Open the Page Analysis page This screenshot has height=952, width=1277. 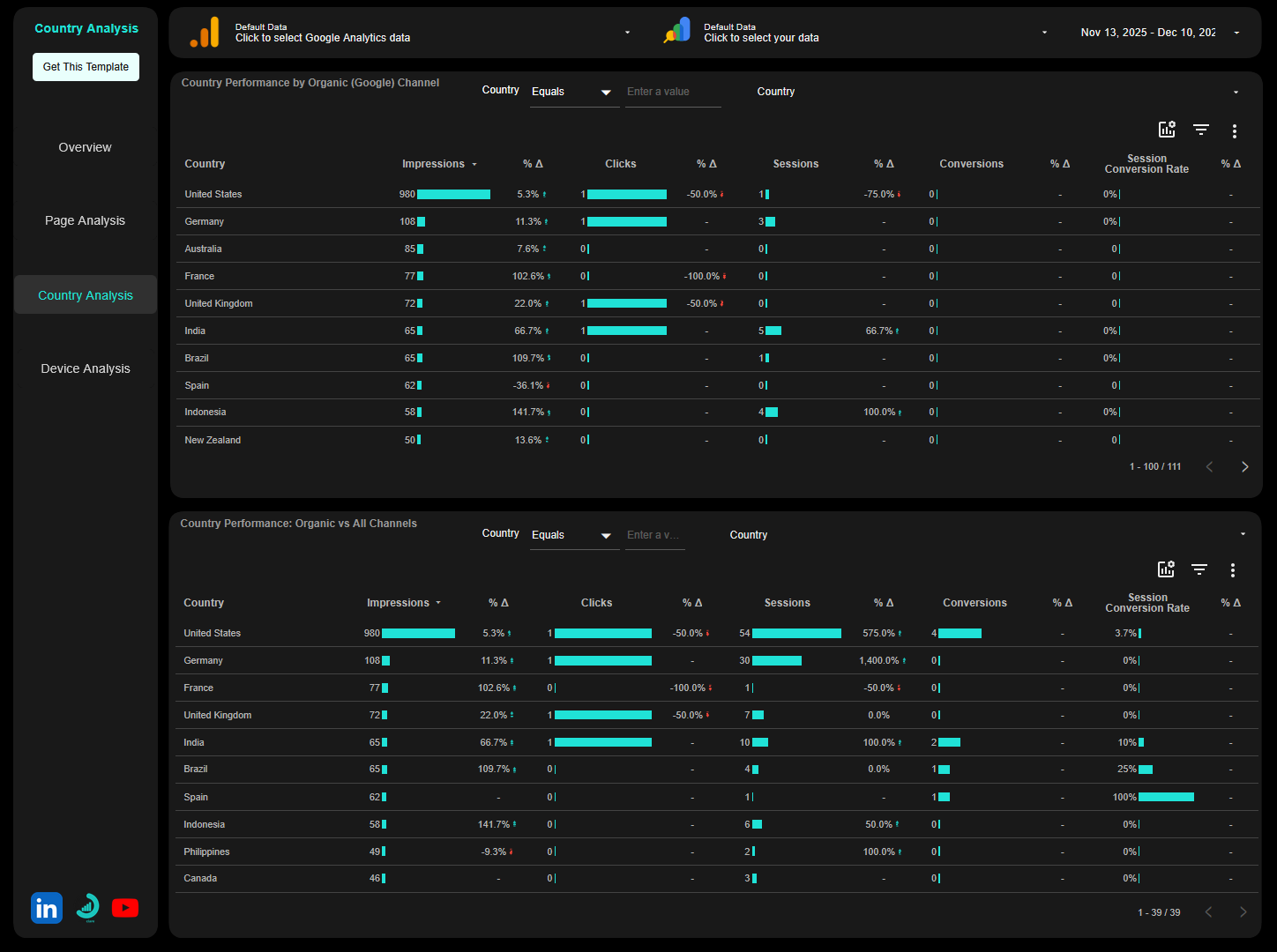[x=85, y=220]
